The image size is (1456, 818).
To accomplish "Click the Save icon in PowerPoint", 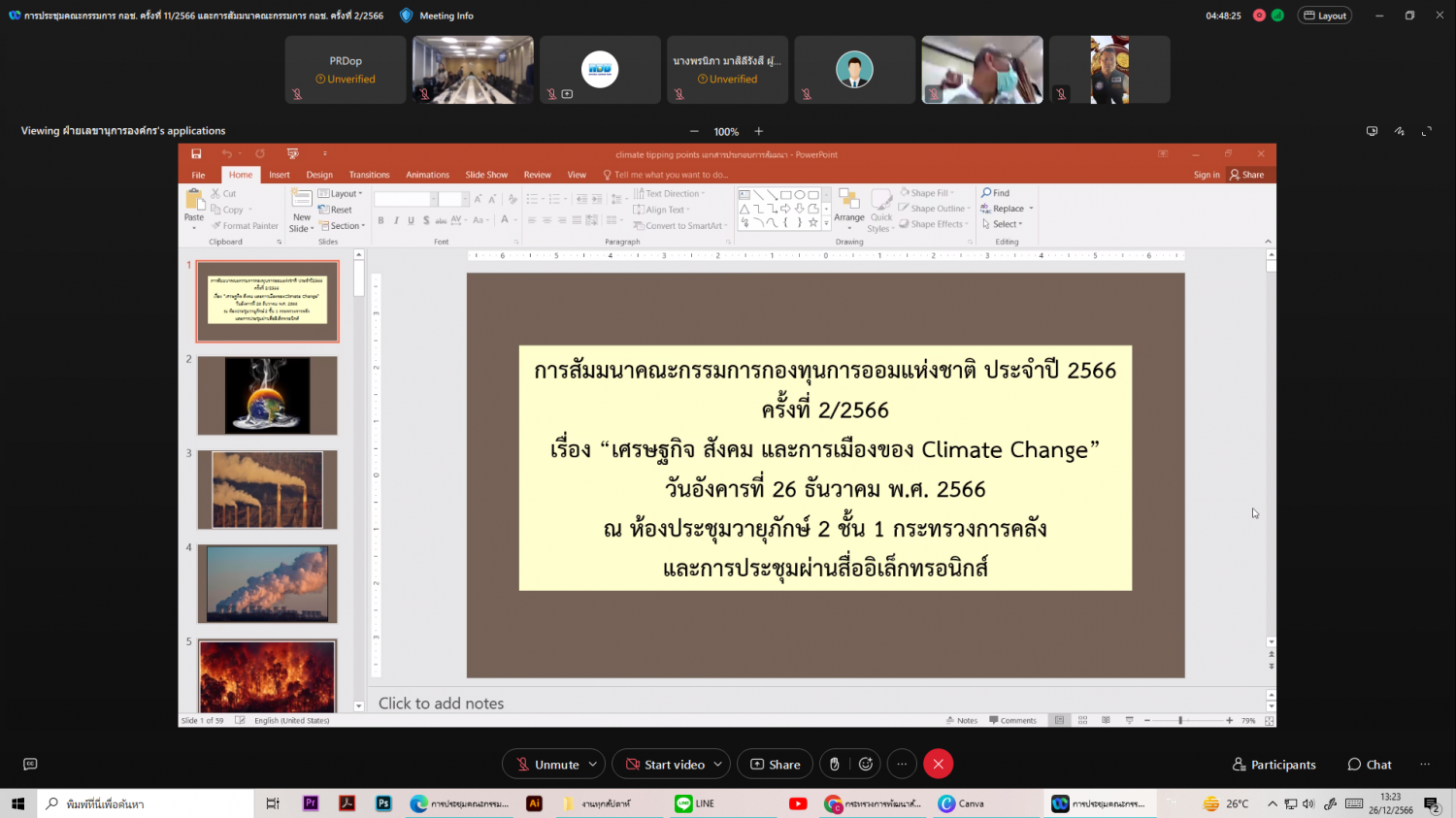I will point(196,154).
